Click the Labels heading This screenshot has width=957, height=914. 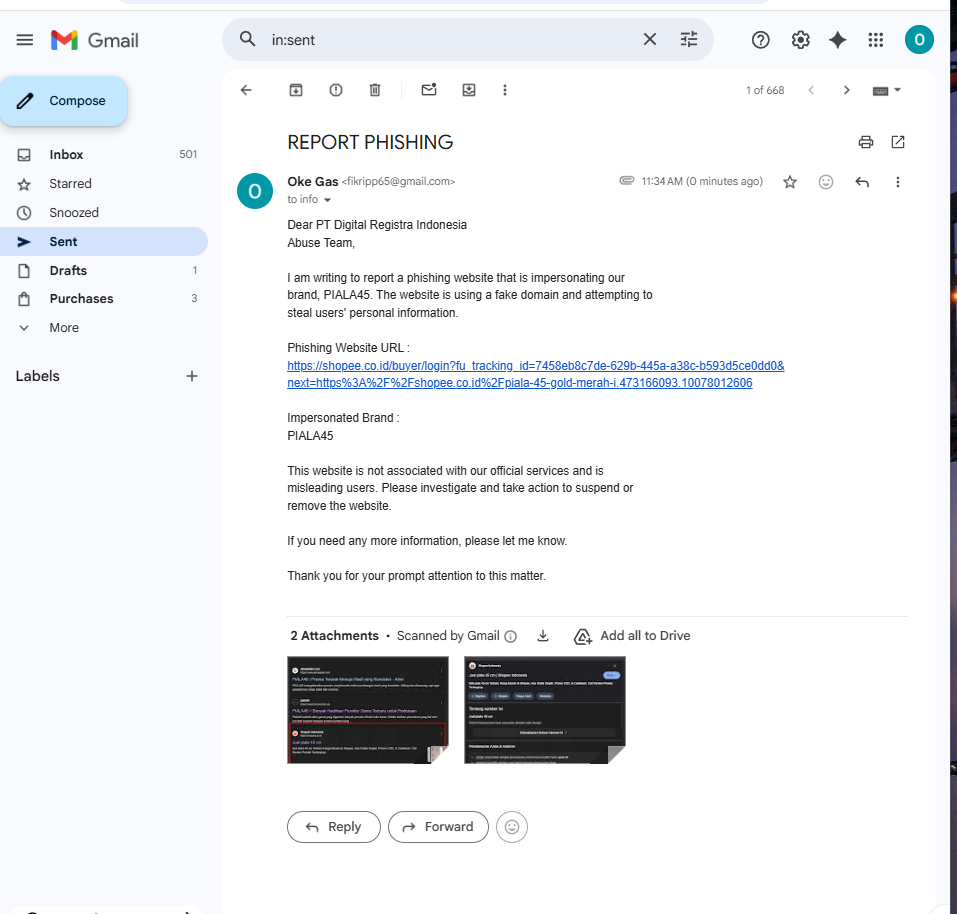[38, 376]
